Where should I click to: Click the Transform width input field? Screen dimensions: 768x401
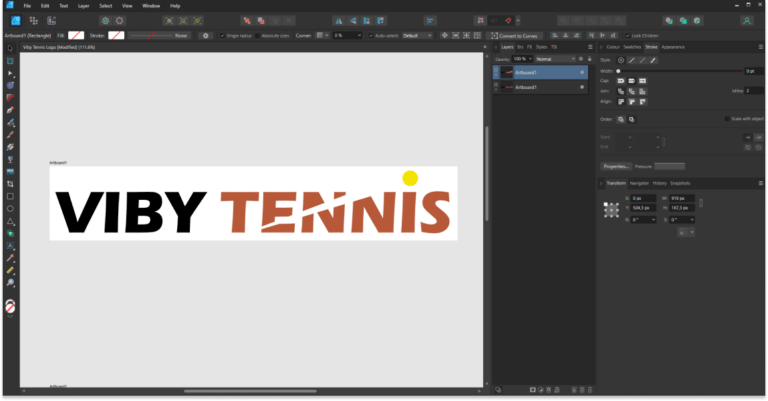tap(682, 198)
